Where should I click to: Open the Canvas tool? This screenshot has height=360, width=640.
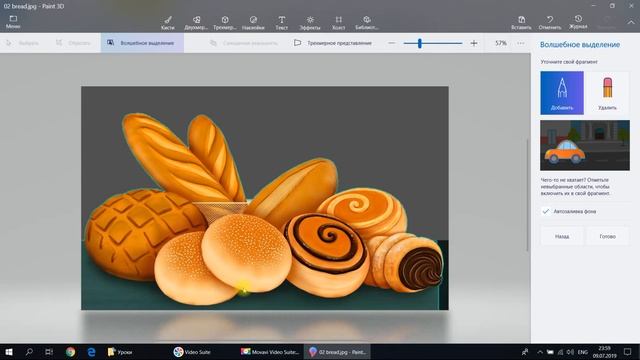click(x=338, y=23)
